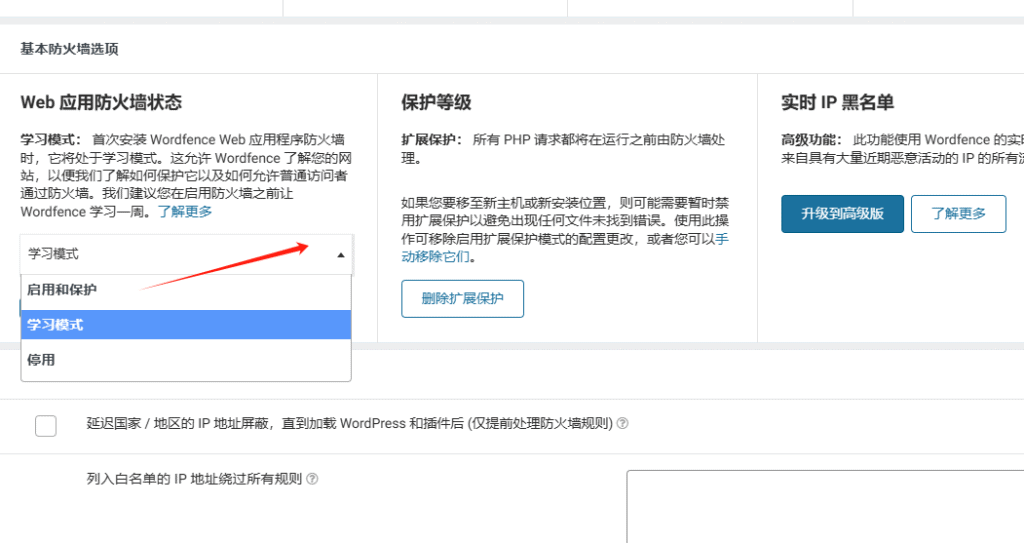Click Web 应用防火墙状态 heading
Image resolution: width=1024 pixels, height=543 pixels.
coord(101,103)
